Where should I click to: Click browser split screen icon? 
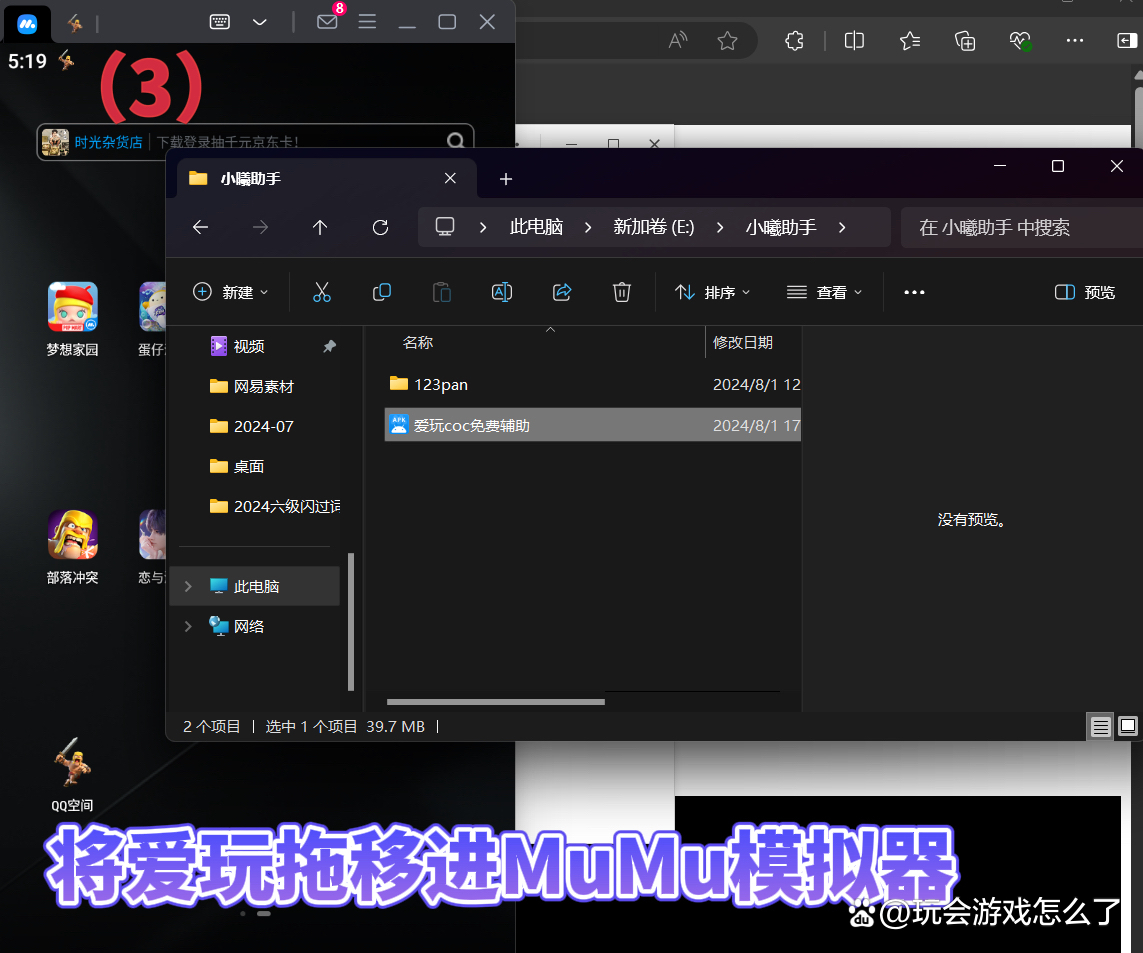[x=854, y=40]
